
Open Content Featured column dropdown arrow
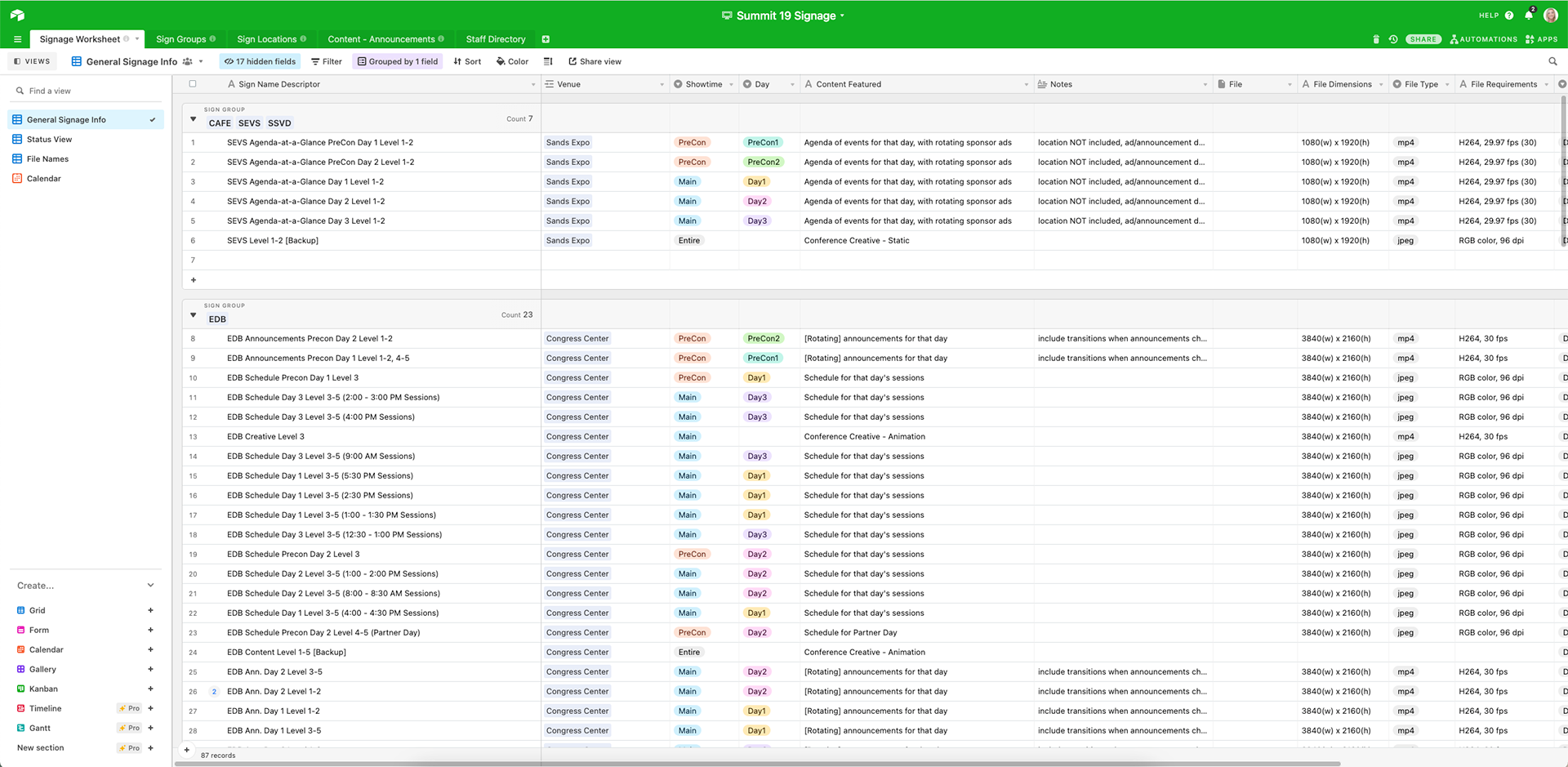click(1026, 84)
